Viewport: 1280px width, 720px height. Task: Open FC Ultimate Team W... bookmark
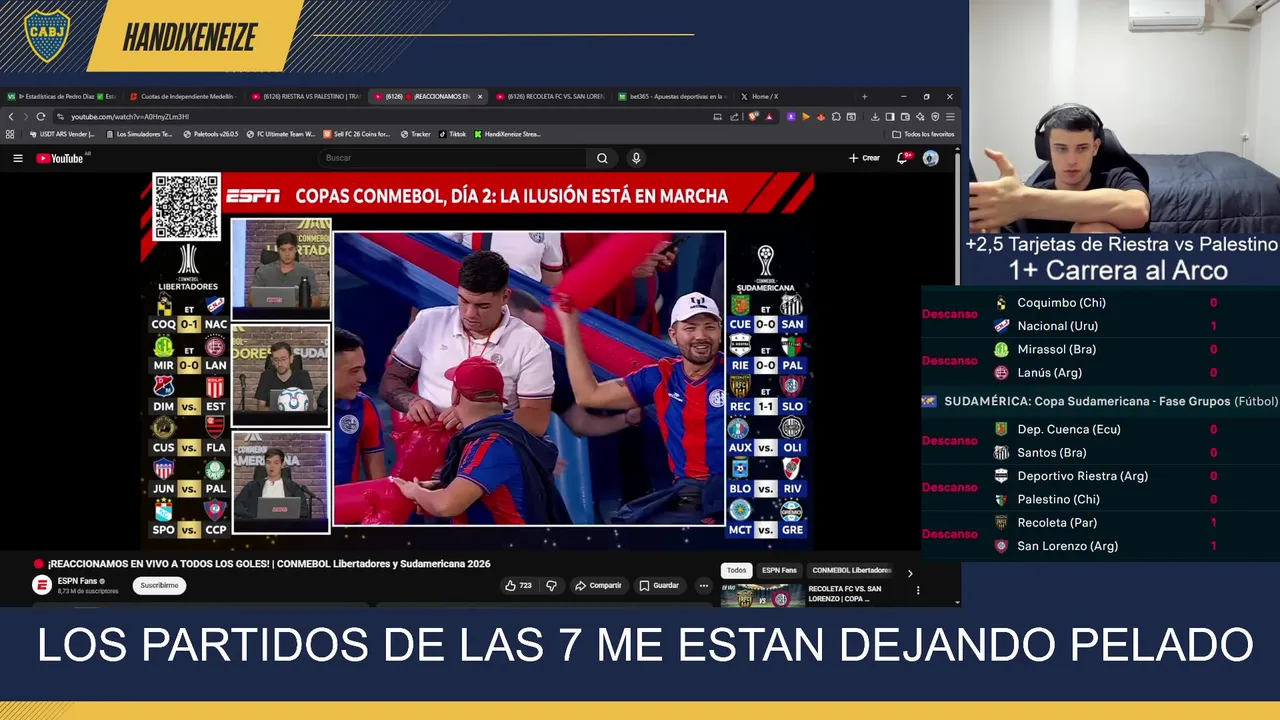(281, 134)
